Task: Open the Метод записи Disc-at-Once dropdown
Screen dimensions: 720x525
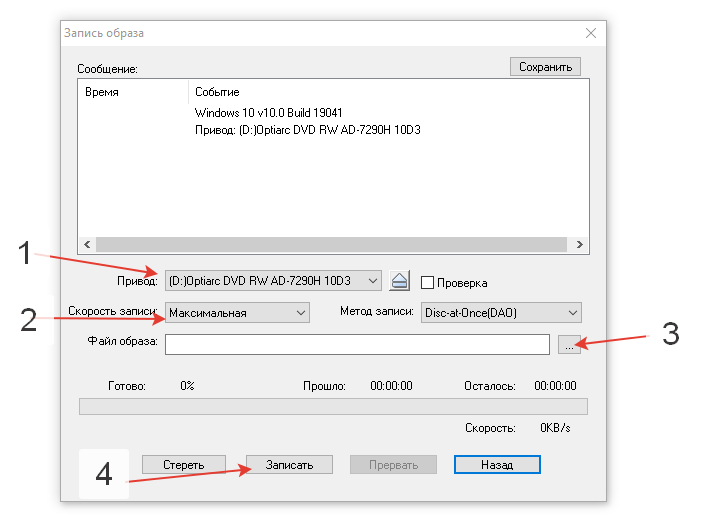Action: tap(501, 313)
